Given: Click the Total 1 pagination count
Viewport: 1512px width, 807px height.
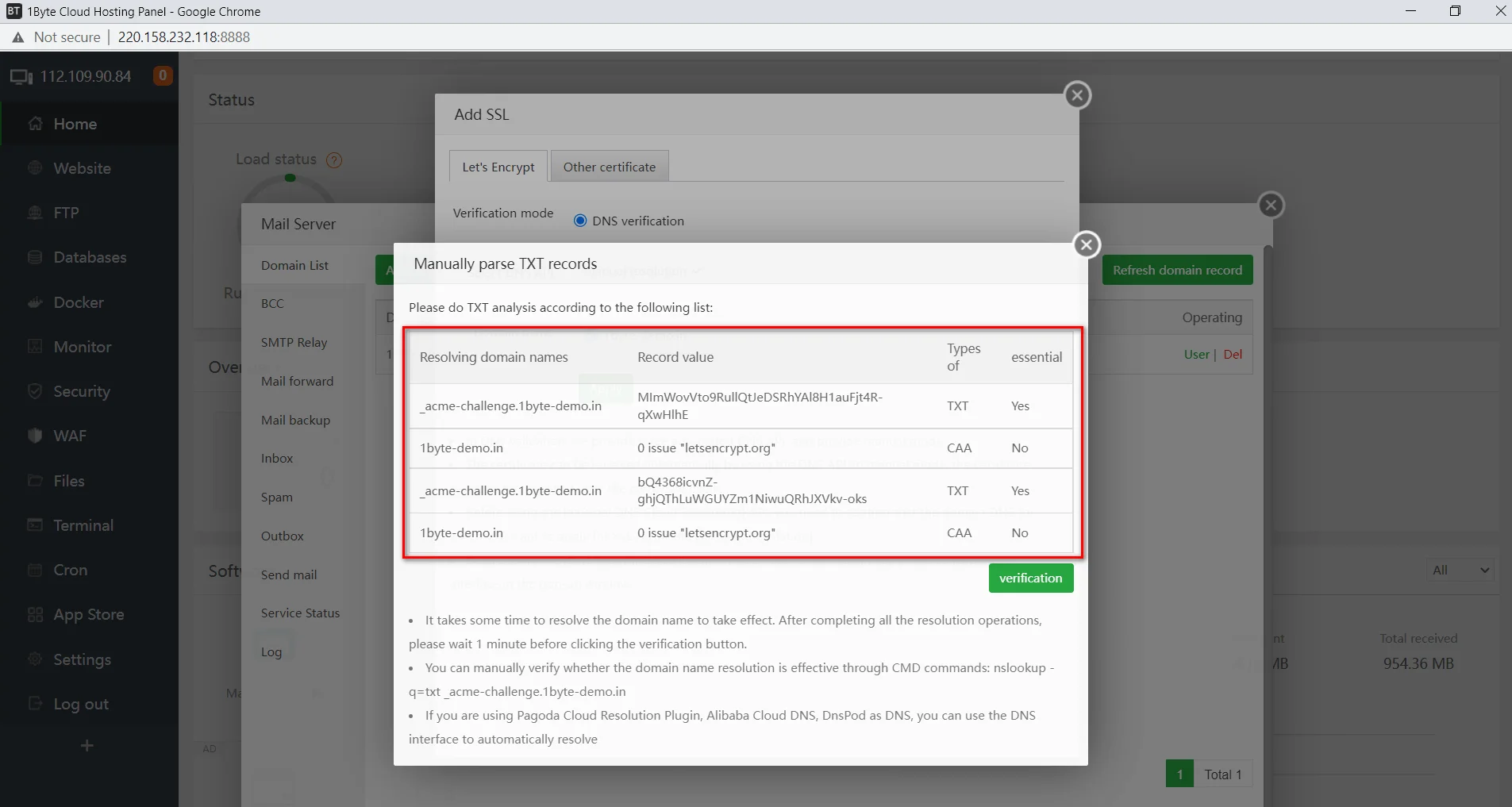Looking at the screenshot, I should 1222,774.
